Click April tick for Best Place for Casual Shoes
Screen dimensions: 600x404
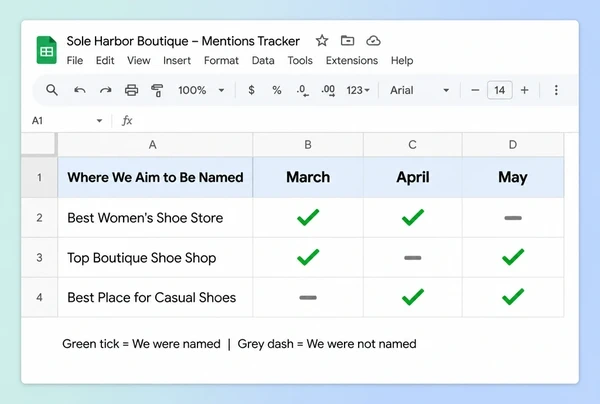(x=412, y=297)
